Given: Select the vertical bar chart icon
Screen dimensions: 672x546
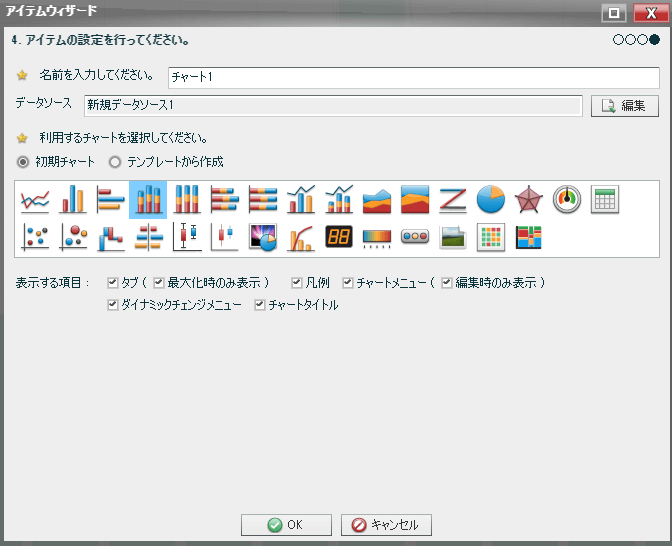Looking at the screenshot, I should [x=72, y=200].
